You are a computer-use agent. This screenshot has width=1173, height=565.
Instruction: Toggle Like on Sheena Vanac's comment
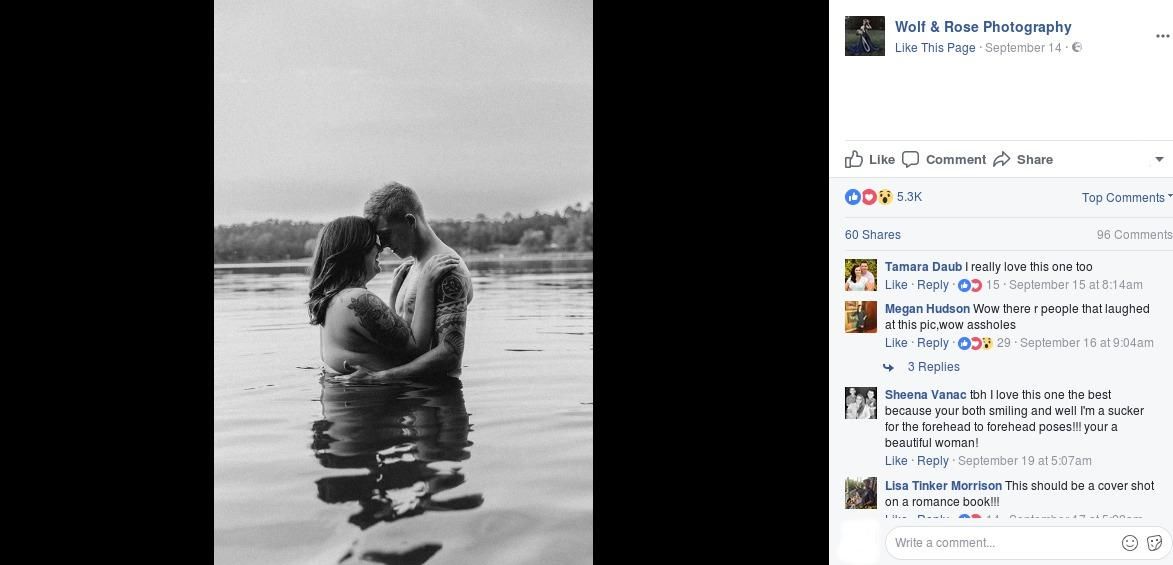(895, 461)
